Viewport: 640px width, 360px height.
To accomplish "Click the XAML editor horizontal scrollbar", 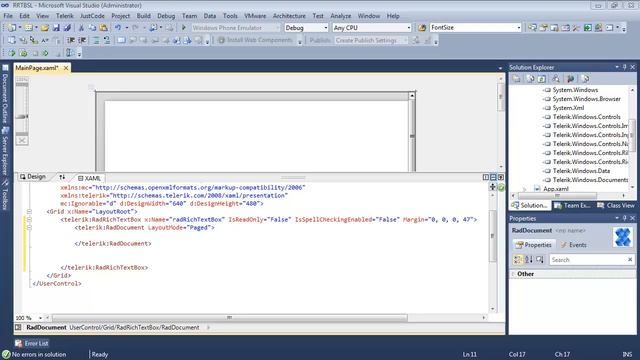I will click(x=229, y=318).
